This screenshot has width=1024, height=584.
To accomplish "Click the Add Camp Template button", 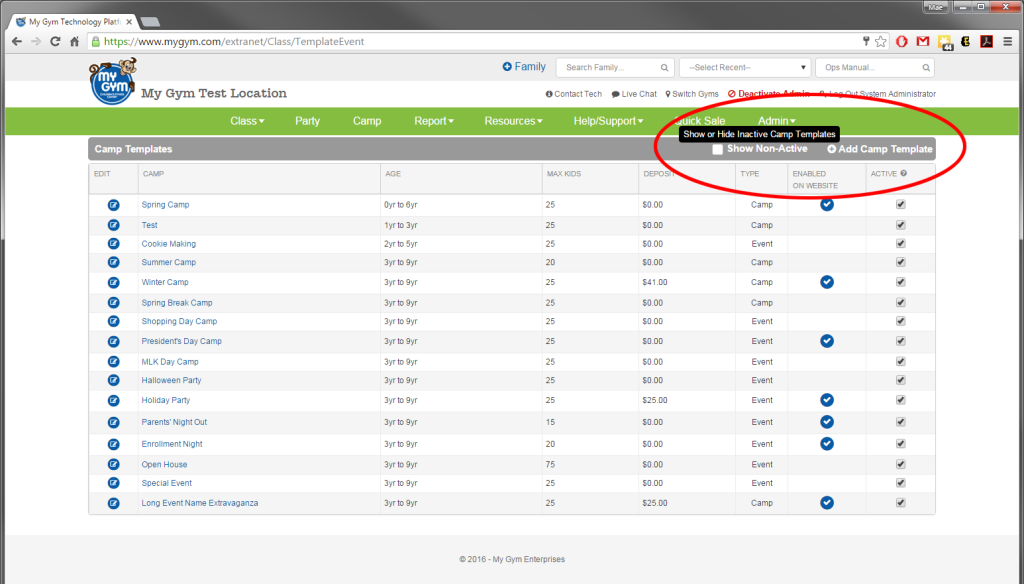I will (879, 150).
